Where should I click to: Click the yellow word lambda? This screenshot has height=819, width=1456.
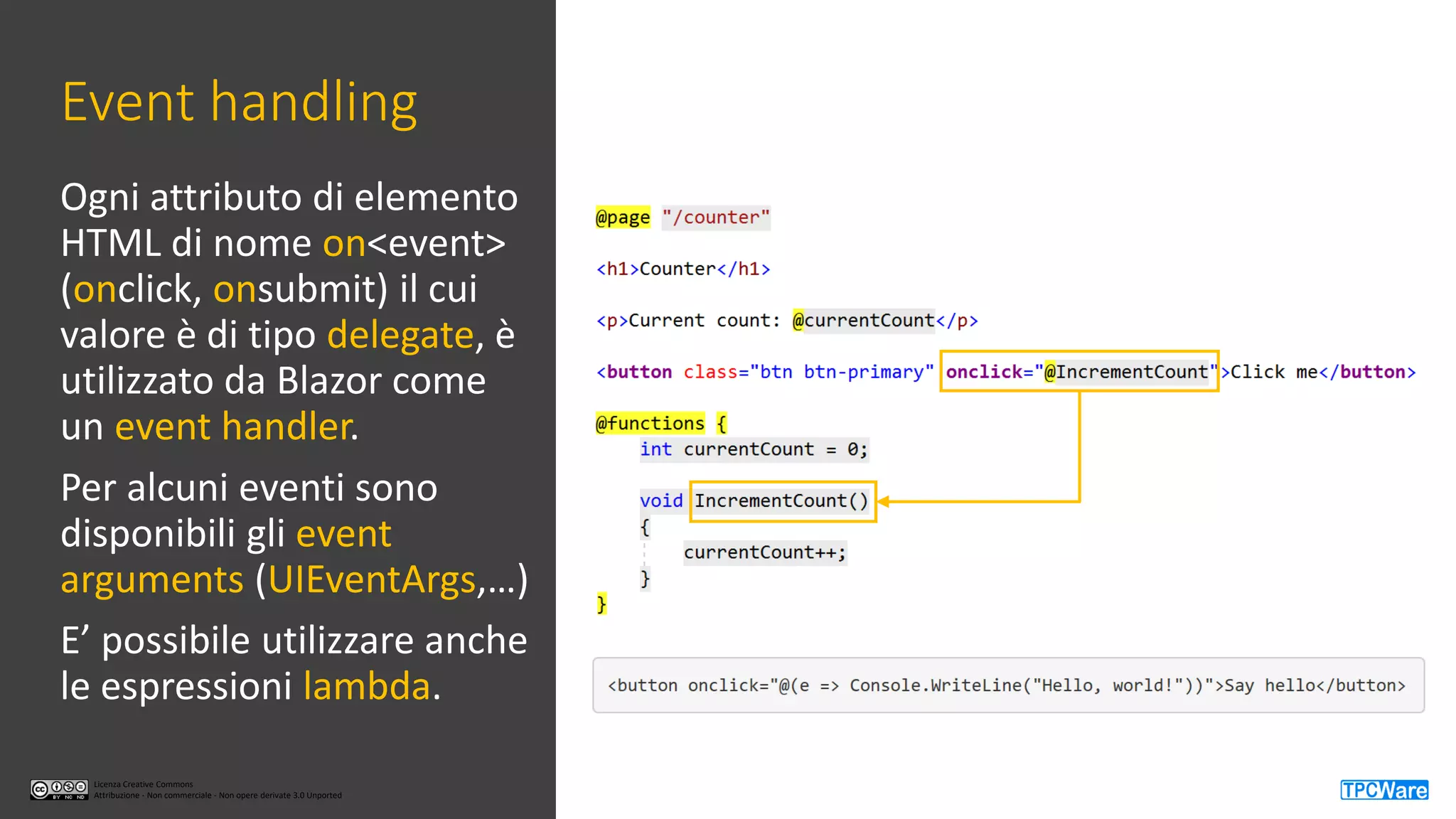(x=367, y=686)
